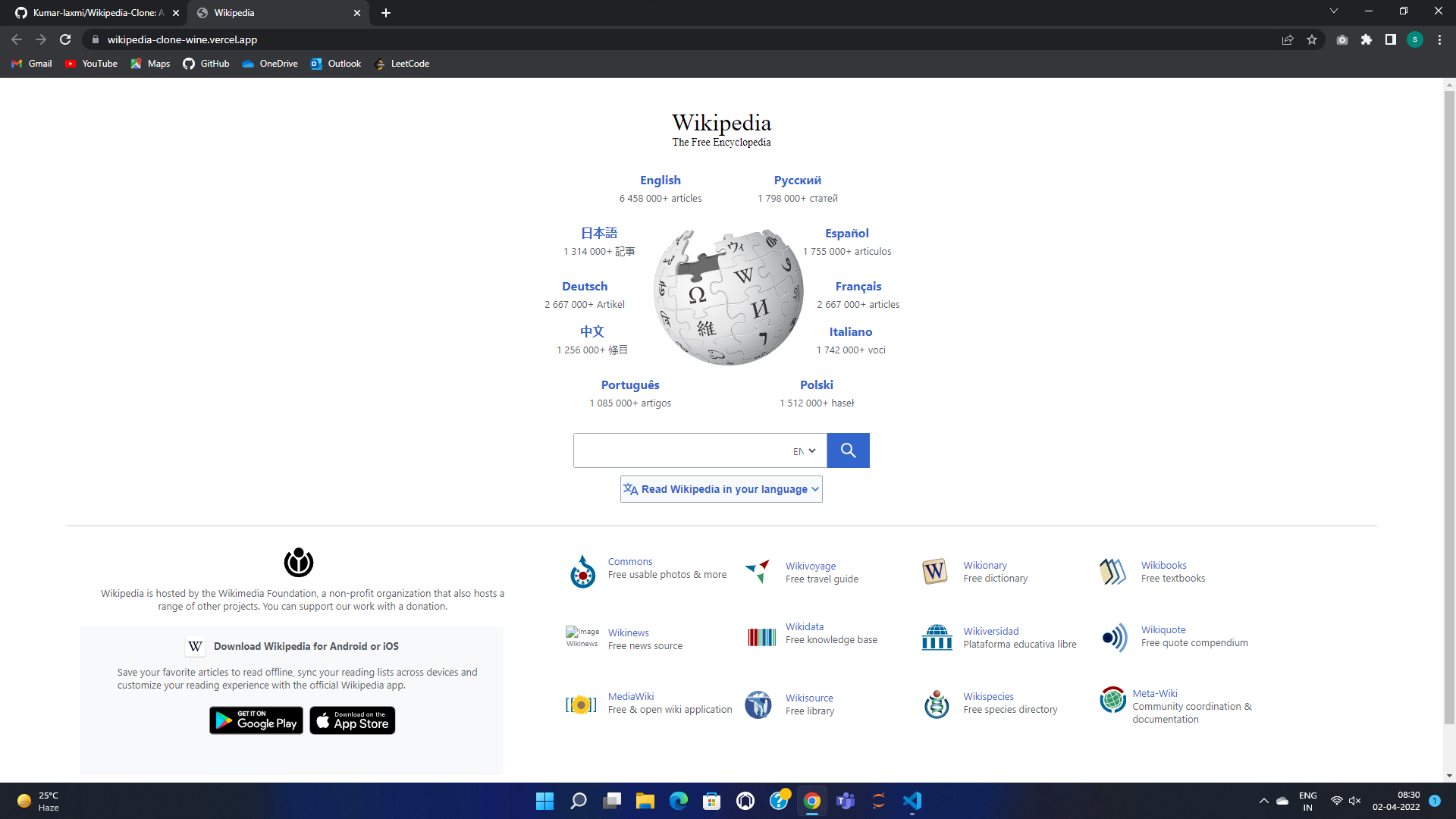1456x819 pixels.
Task: Click the Wikidata barcode logo icon
Action: [x=761, y=637]
